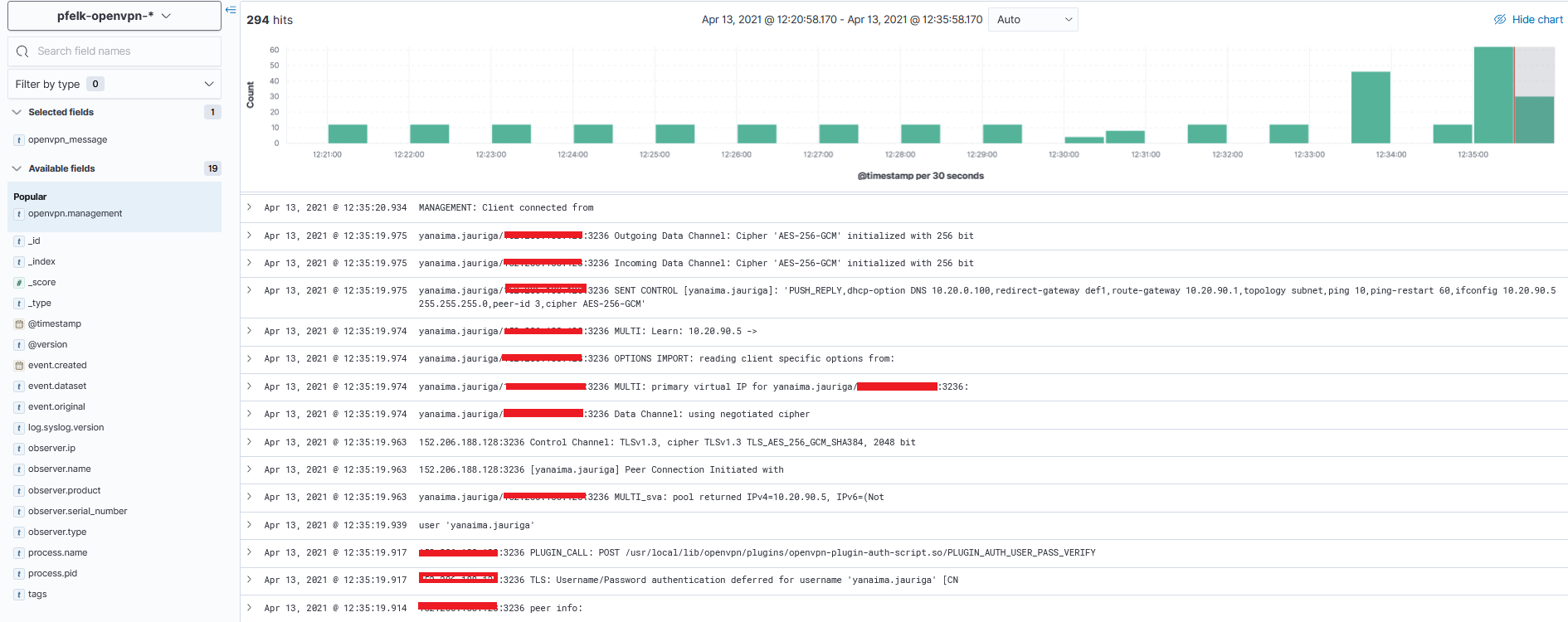
Task: Expand the SENT CONTROL PUSH_REPLY log row
Action: (249, 290)
